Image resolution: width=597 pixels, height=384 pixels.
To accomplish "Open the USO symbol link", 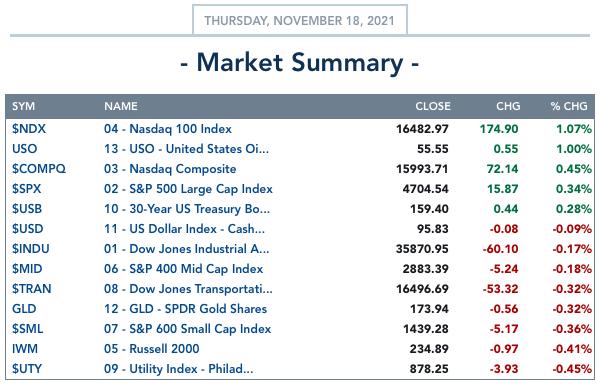I will [24, 148].
